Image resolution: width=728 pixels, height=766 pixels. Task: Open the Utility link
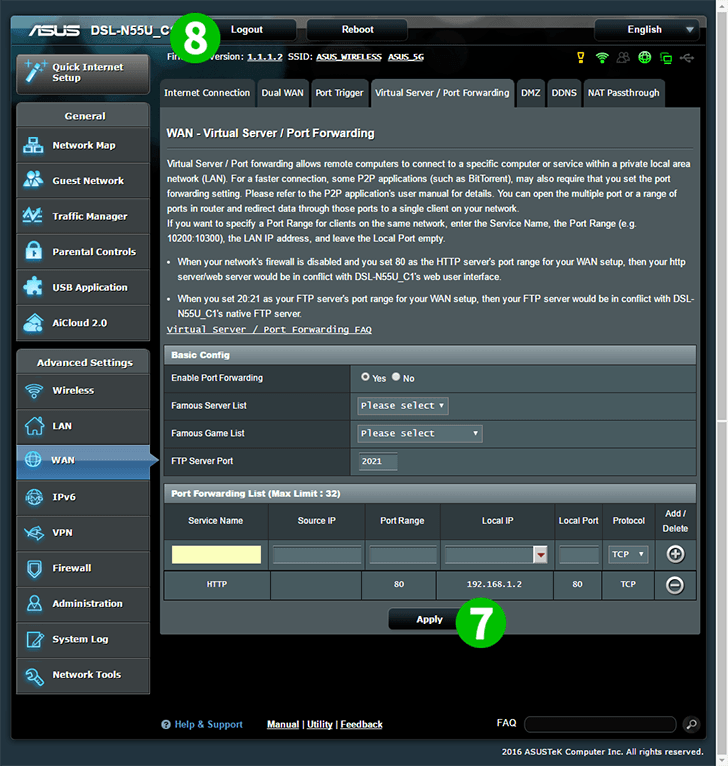pyautogui.click(x=320, y=724)
